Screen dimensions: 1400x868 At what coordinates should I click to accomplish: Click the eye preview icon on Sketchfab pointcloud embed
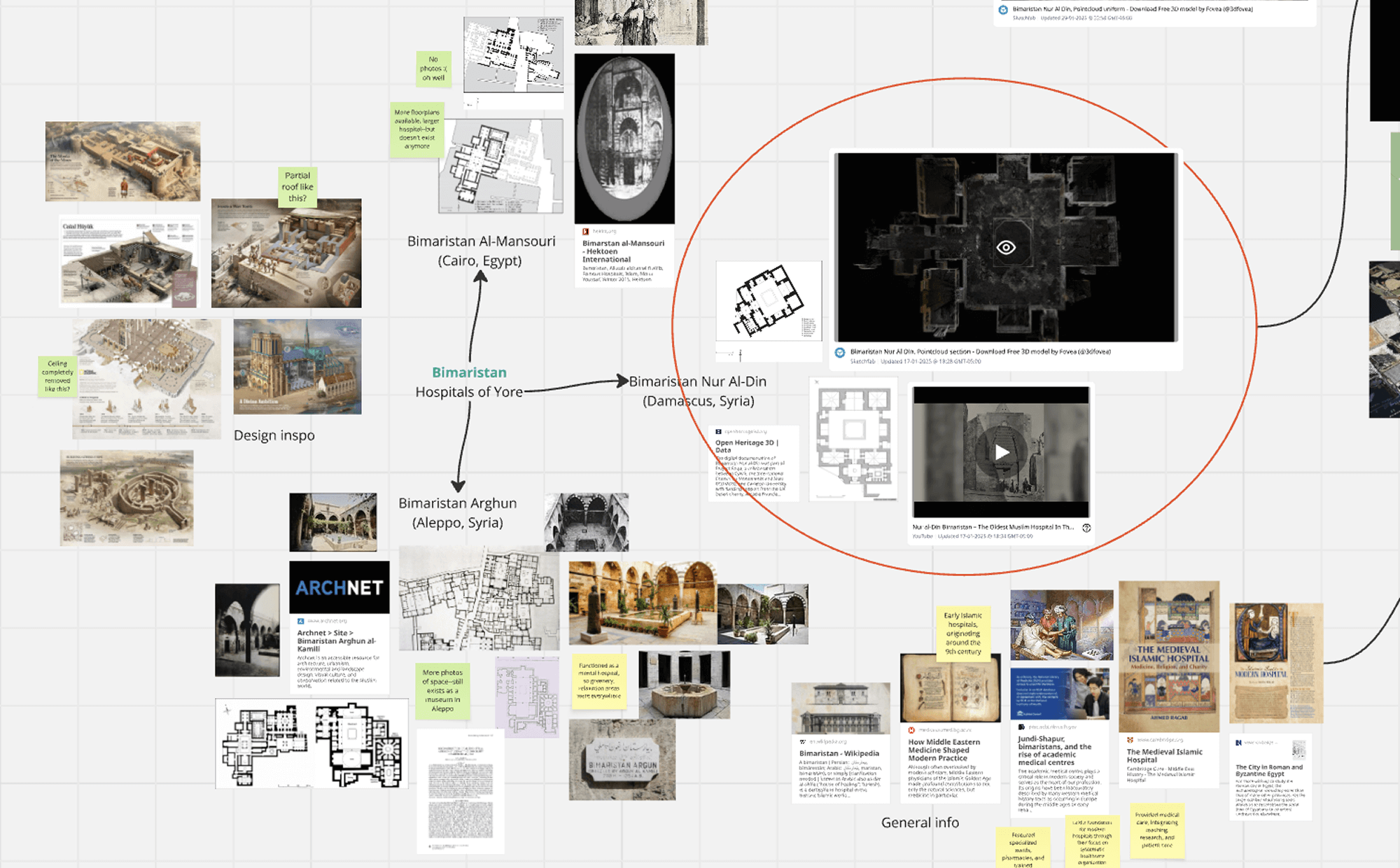point(1006,248)
